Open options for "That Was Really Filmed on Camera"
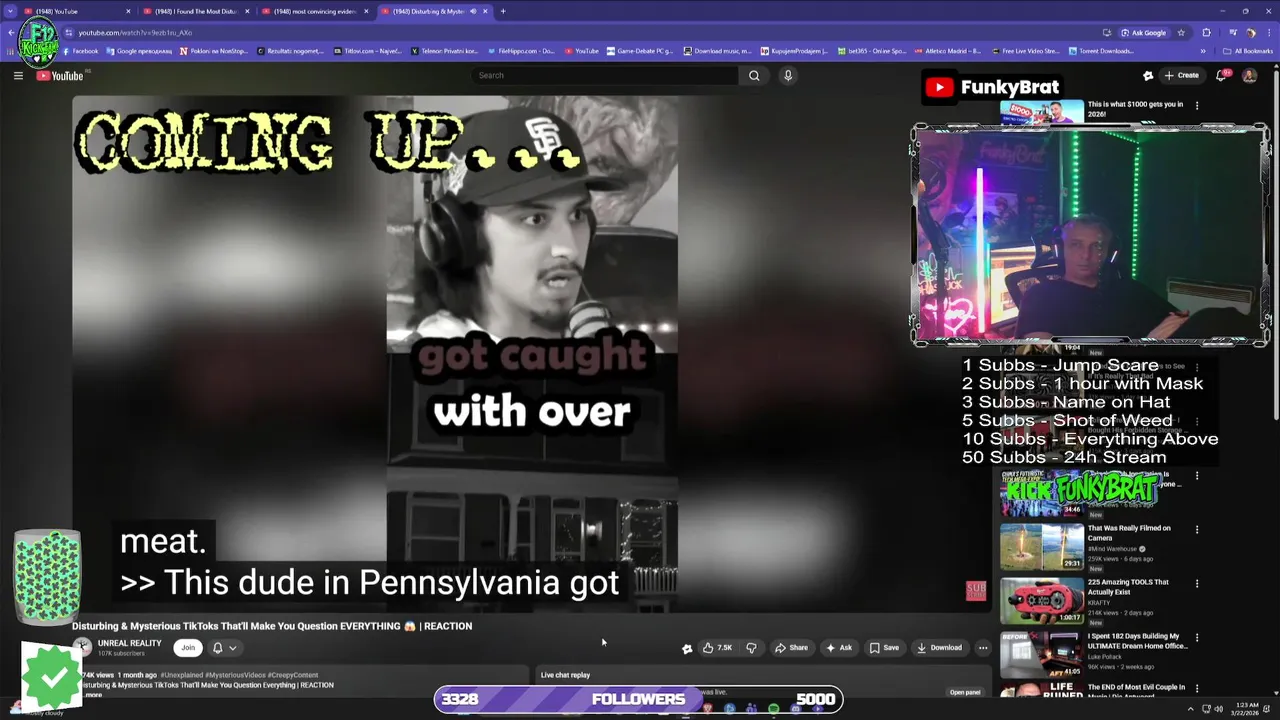 tap(1197, 530)
